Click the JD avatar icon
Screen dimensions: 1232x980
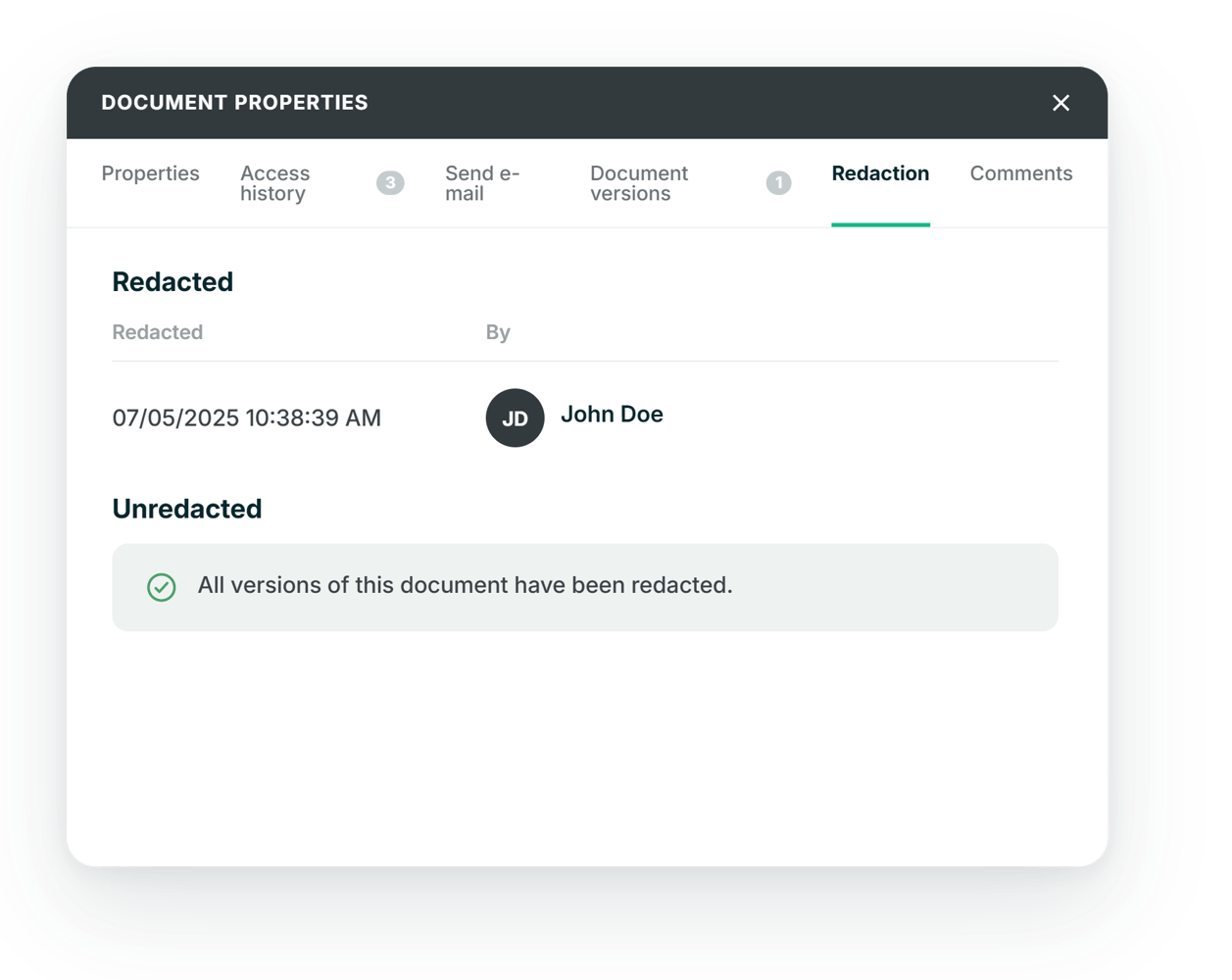[x=515, y=417]
